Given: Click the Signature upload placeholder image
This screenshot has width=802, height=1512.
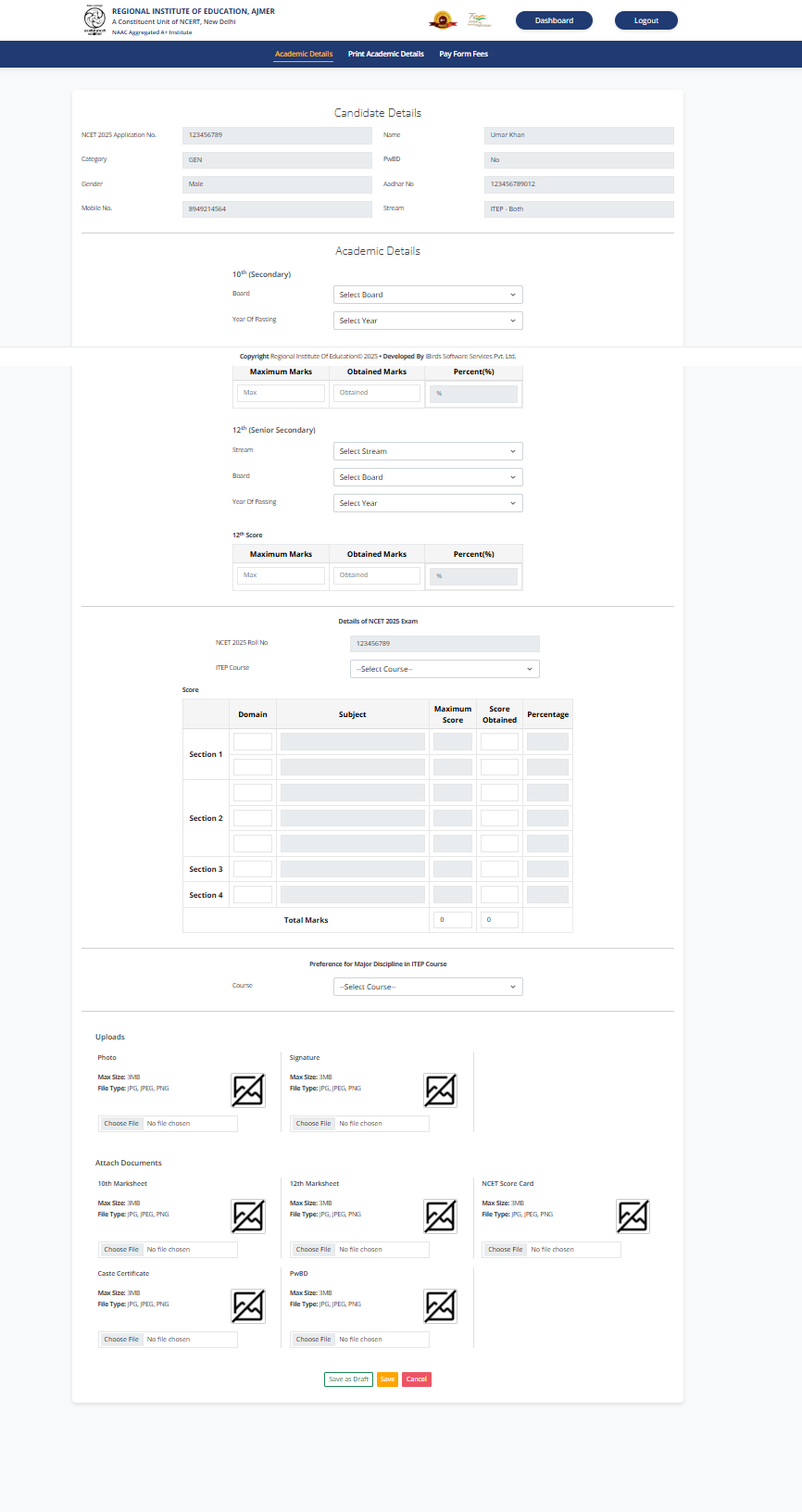Looking at the screenshot, I should pyautogui.click(x=440, y=1090).
